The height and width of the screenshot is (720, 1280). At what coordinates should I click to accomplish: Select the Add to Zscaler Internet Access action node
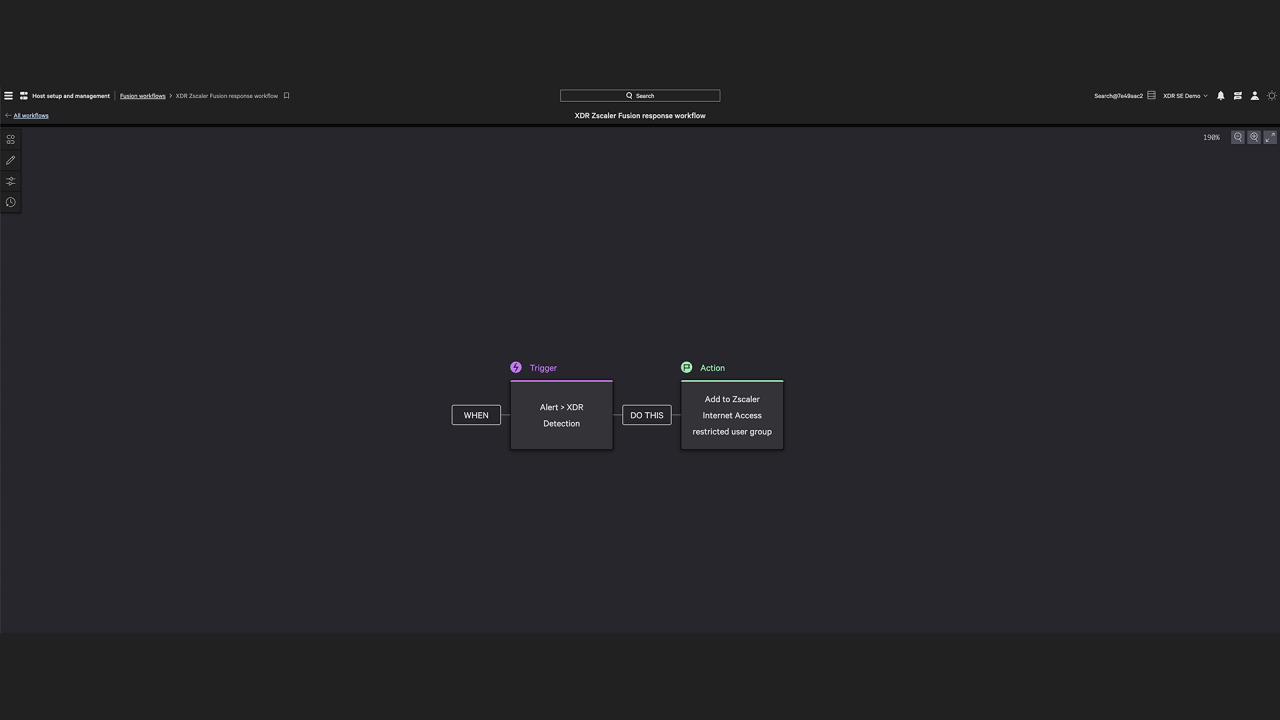pyautogui.click(x=732, y=415)
